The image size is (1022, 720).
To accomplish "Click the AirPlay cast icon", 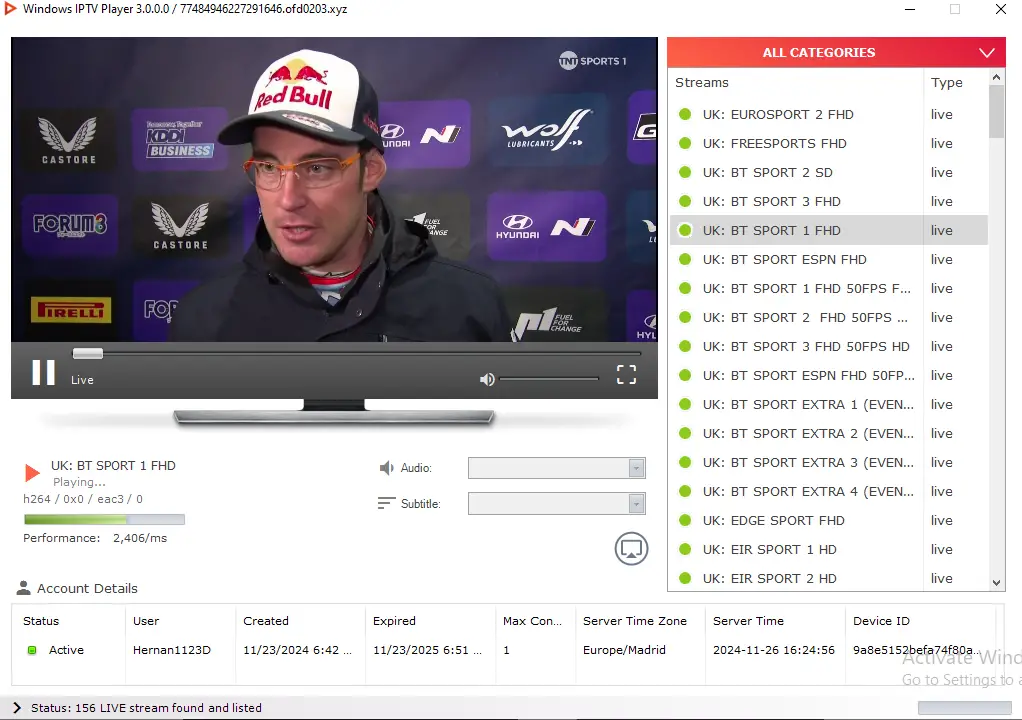I will tap(631, 549).
